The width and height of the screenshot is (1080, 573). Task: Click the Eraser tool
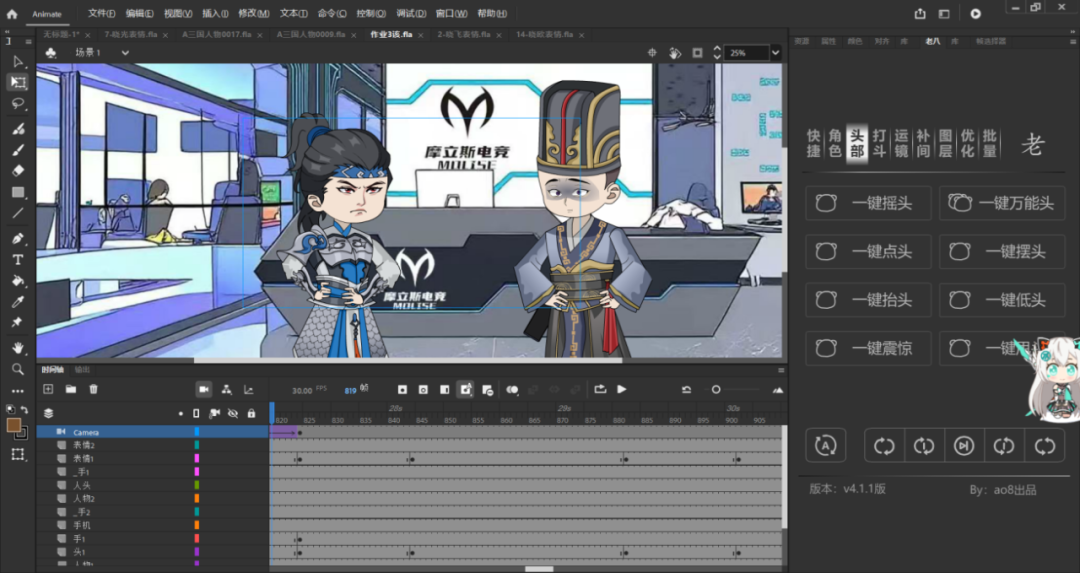tap(18, 171)
